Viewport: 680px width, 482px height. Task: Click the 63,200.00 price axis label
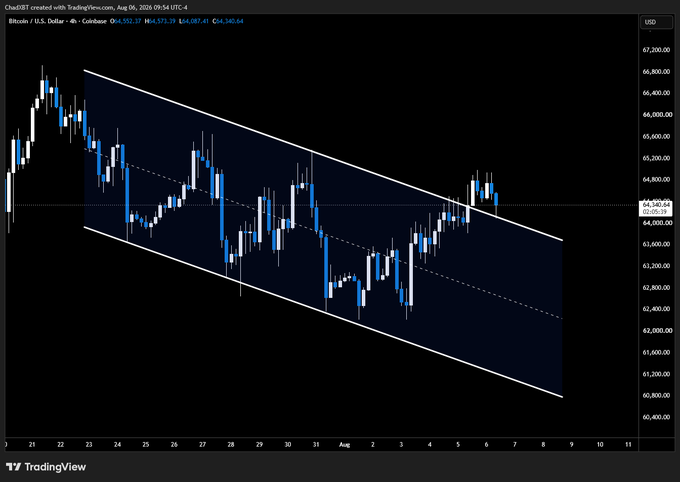656,266
